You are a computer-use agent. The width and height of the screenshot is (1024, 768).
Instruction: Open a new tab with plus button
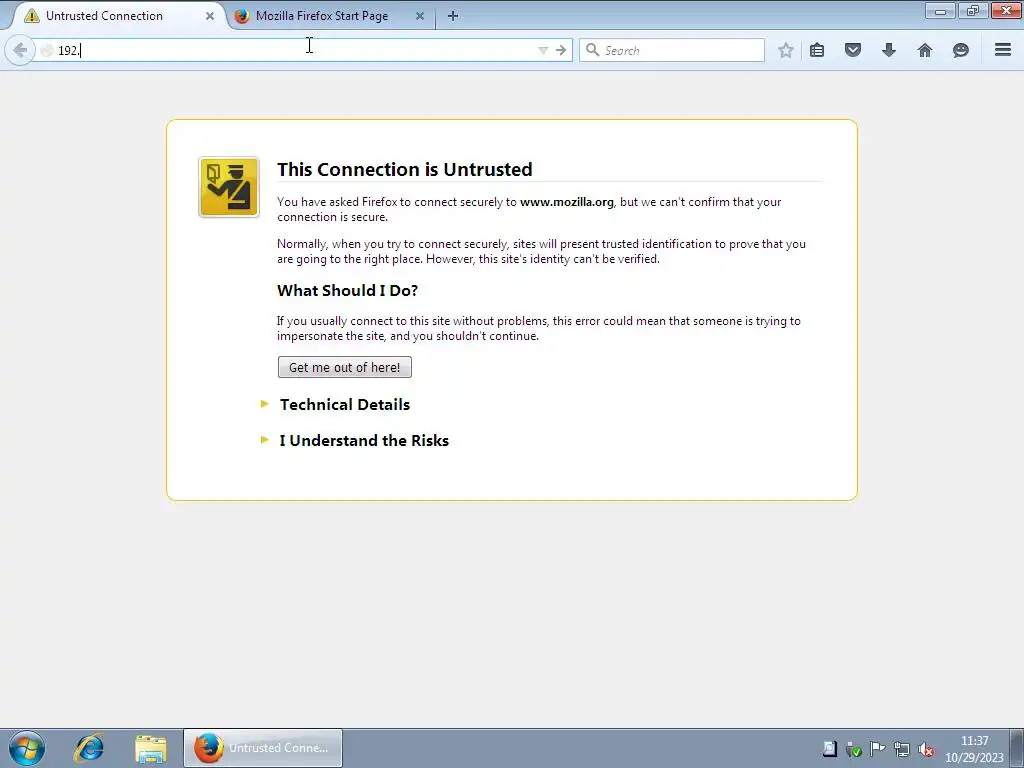coord(453,16)
